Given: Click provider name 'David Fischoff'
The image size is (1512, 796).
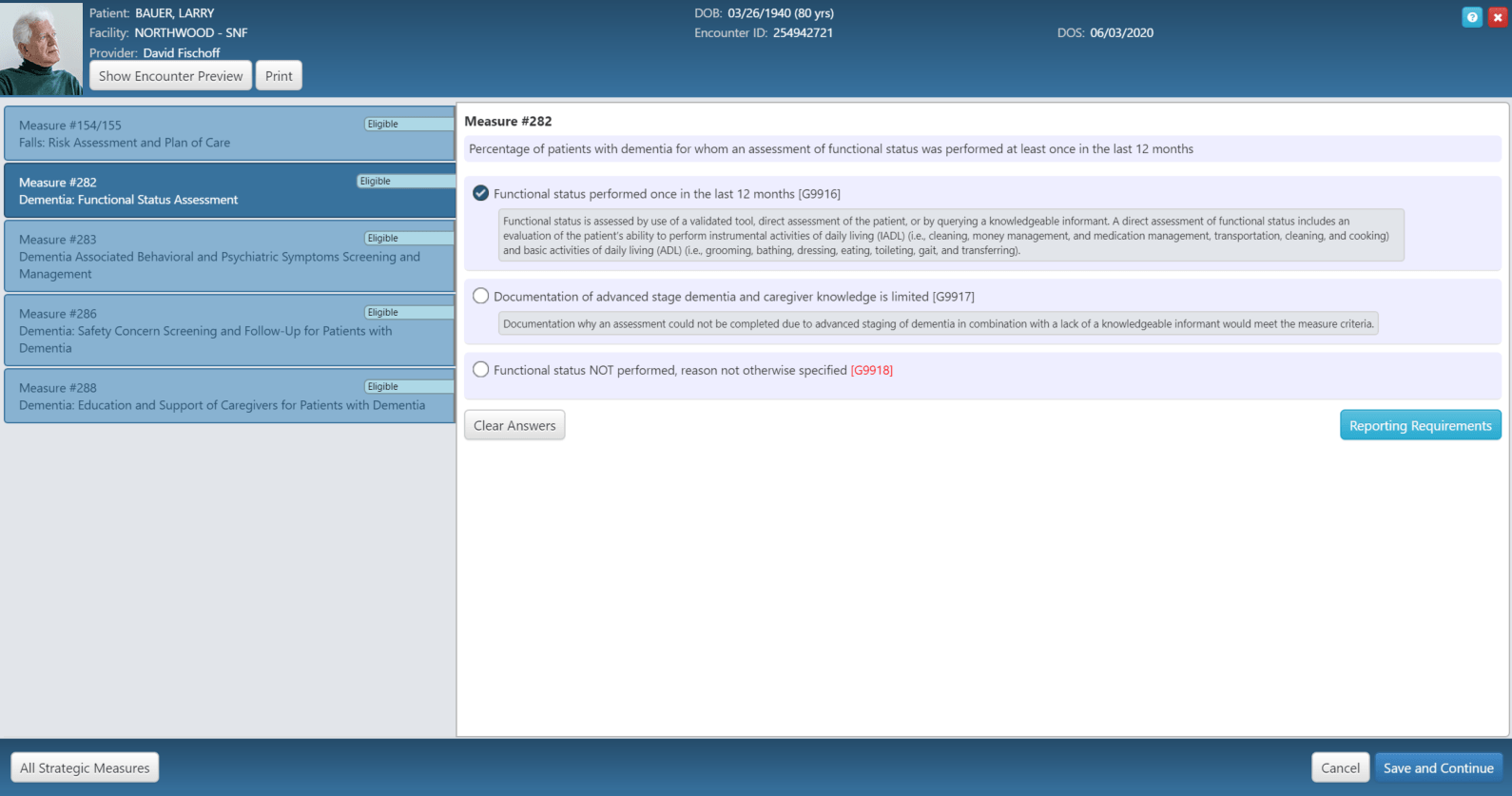Looking at the screenshot, I should [x=182, y=53].
